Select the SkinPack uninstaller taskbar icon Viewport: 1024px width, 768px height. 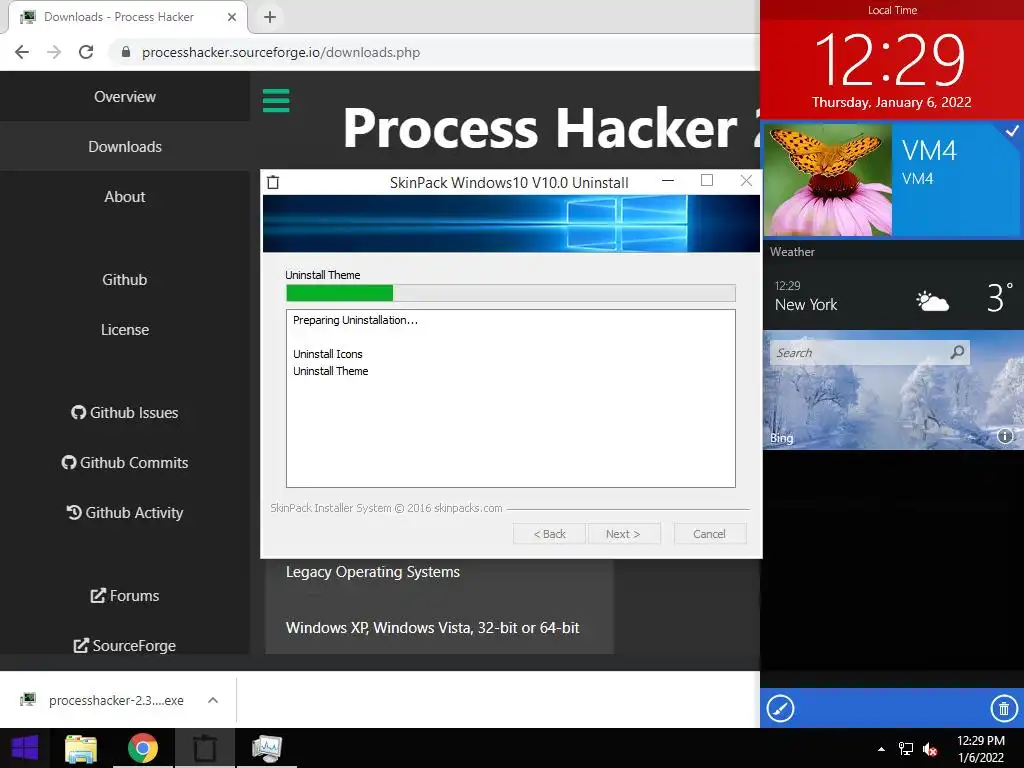[x=204, y=748]
